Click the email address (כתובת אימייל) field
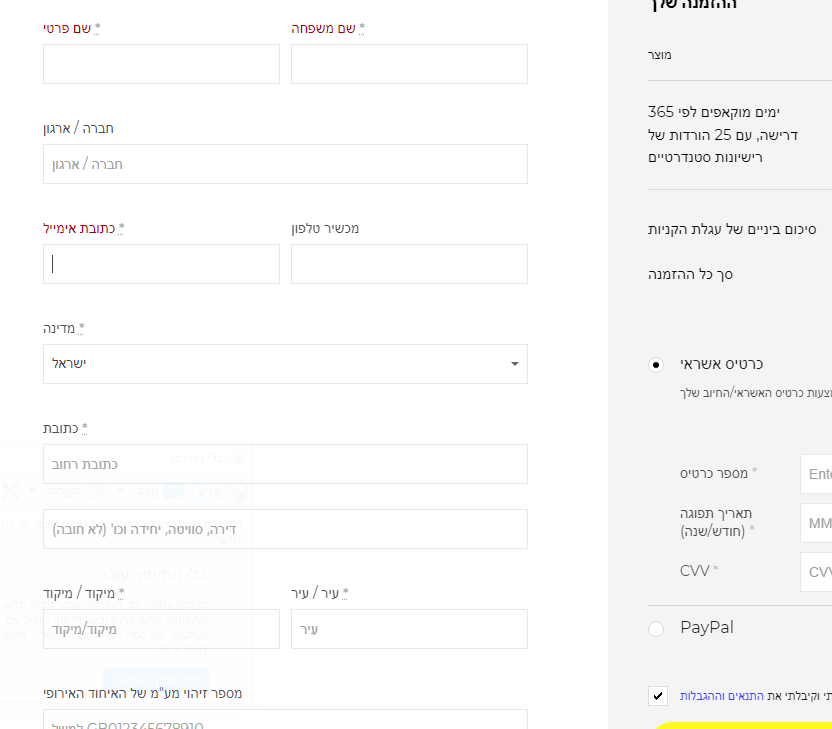The image size is (832, 729). 161,264
